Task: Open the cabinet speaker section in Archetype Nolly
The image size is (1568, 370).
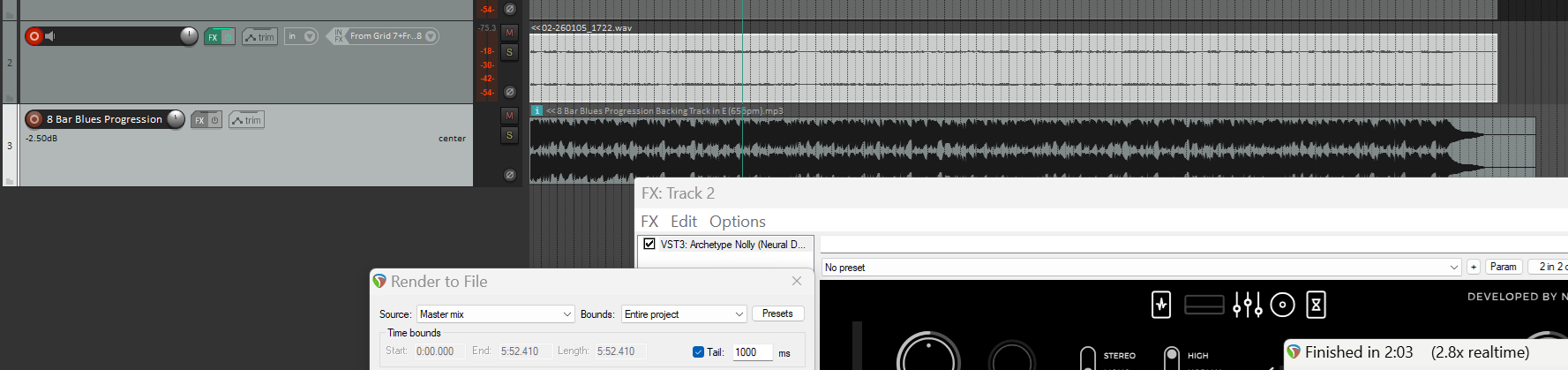Action: click(1282, 305)
